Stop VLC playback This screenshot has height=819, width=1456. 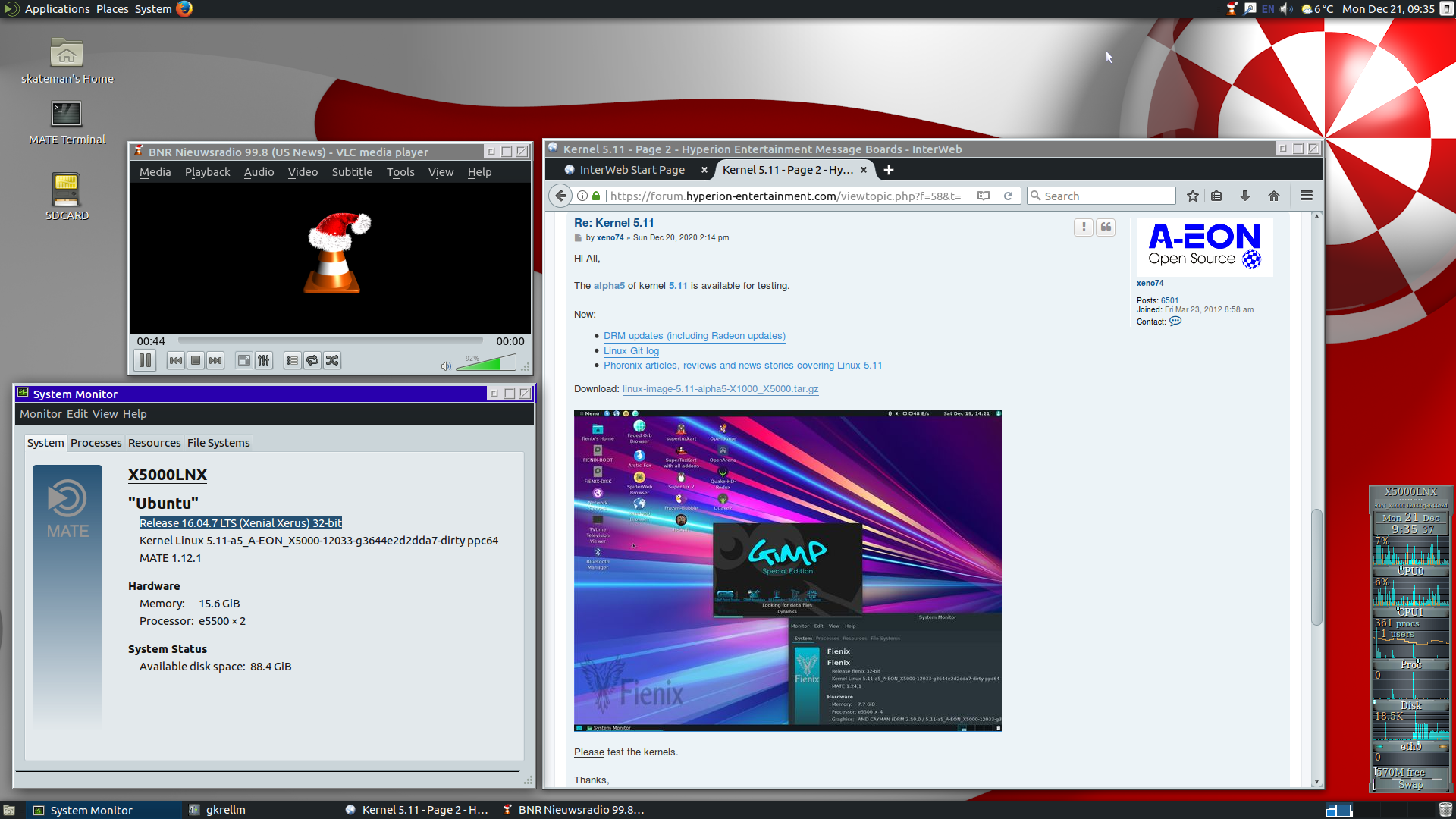click(x=196, y=360)
